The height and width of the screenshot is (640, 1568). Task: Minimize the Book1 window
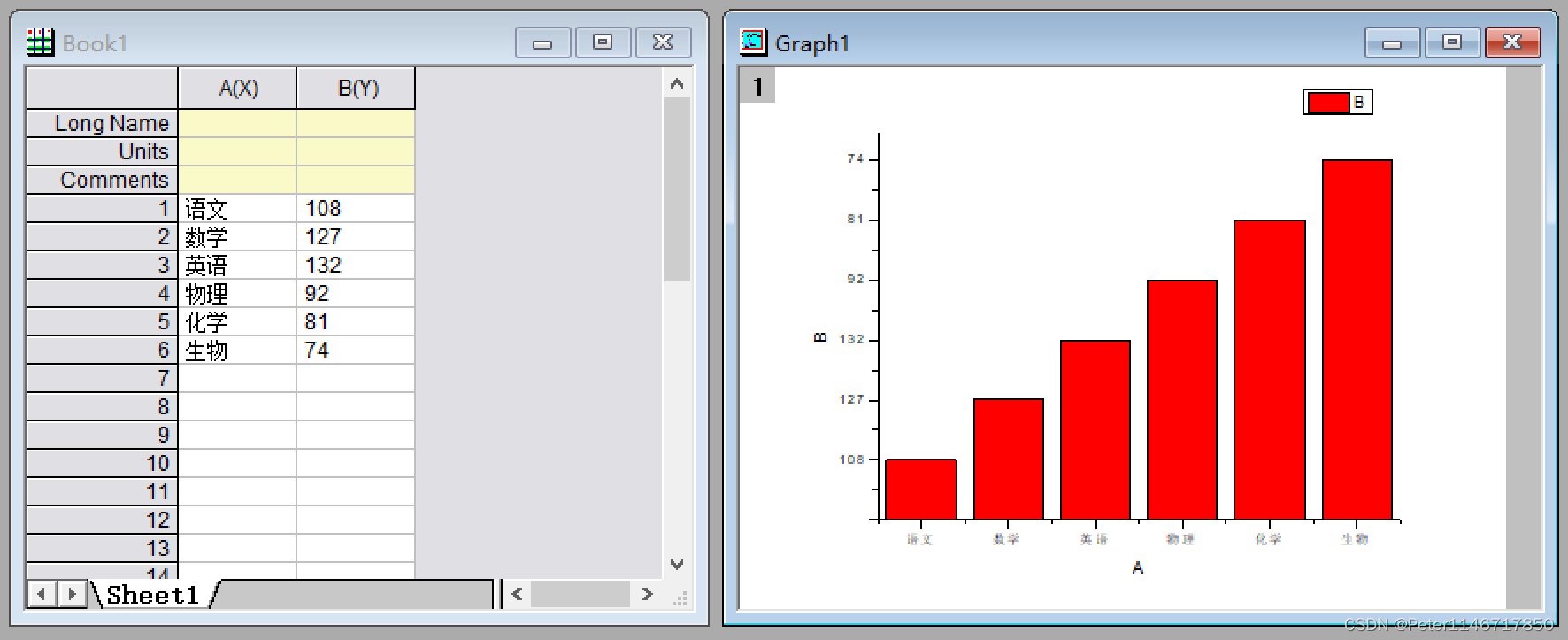click(543, 42)
